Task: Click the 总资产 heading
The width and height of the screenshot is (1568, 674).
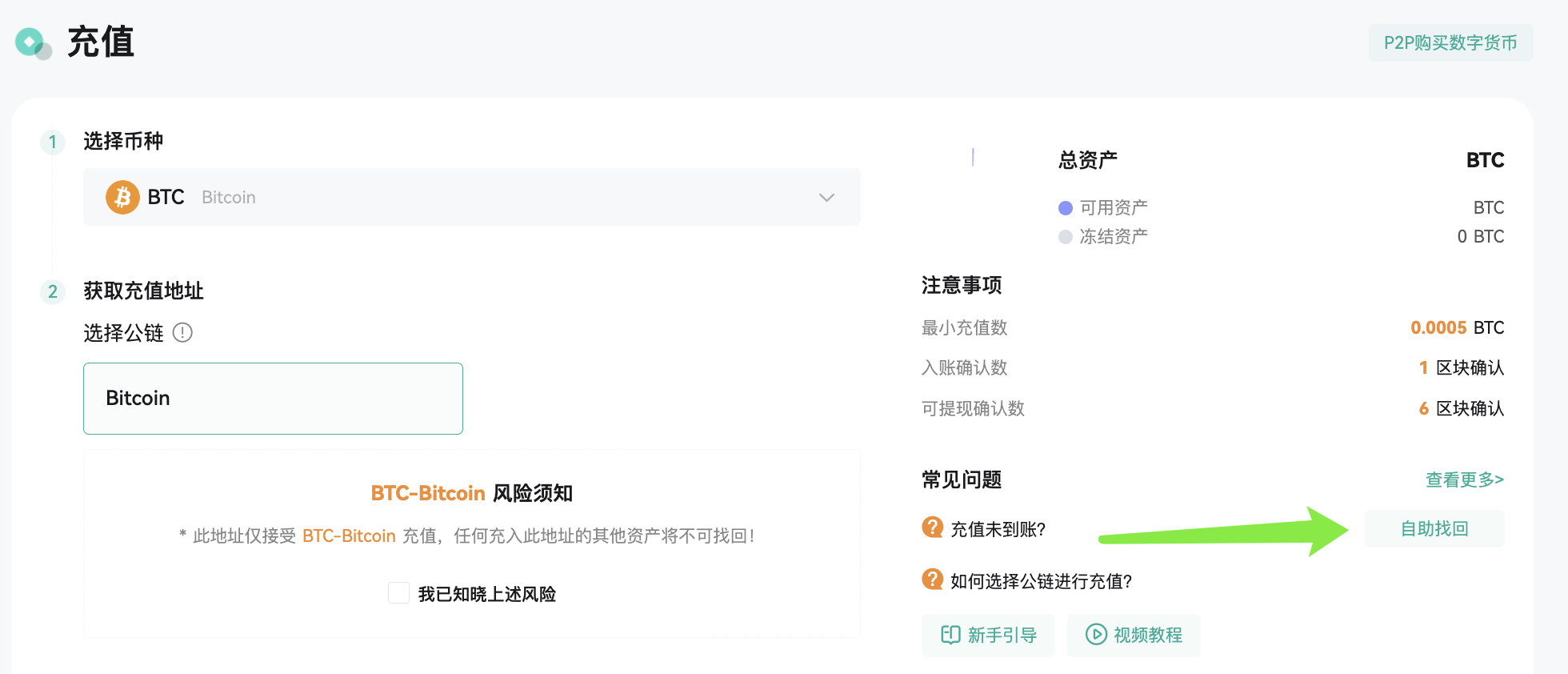Action: 1087,160
